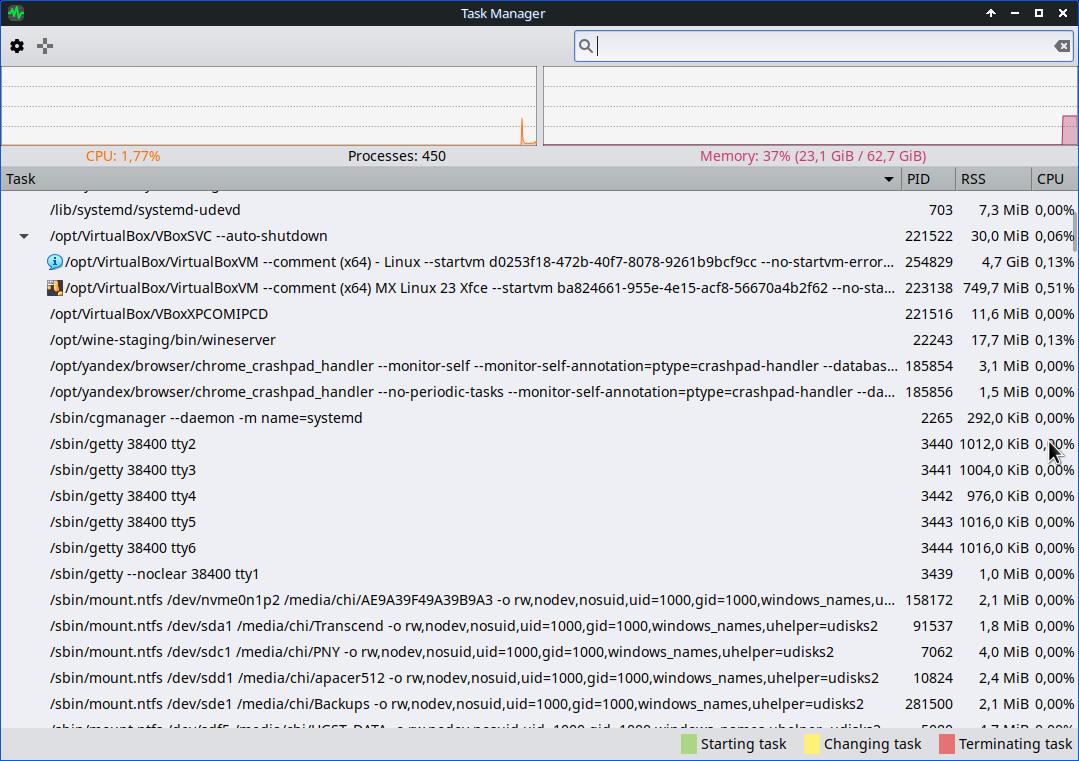Sort by the Task column header

(451, 179)
